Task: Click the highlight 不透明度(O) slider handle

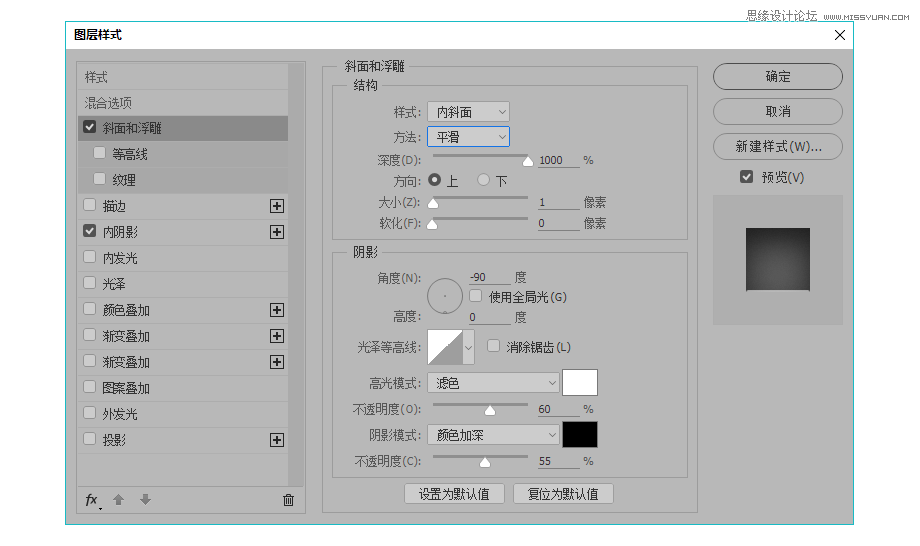Action: coord(490,410)
